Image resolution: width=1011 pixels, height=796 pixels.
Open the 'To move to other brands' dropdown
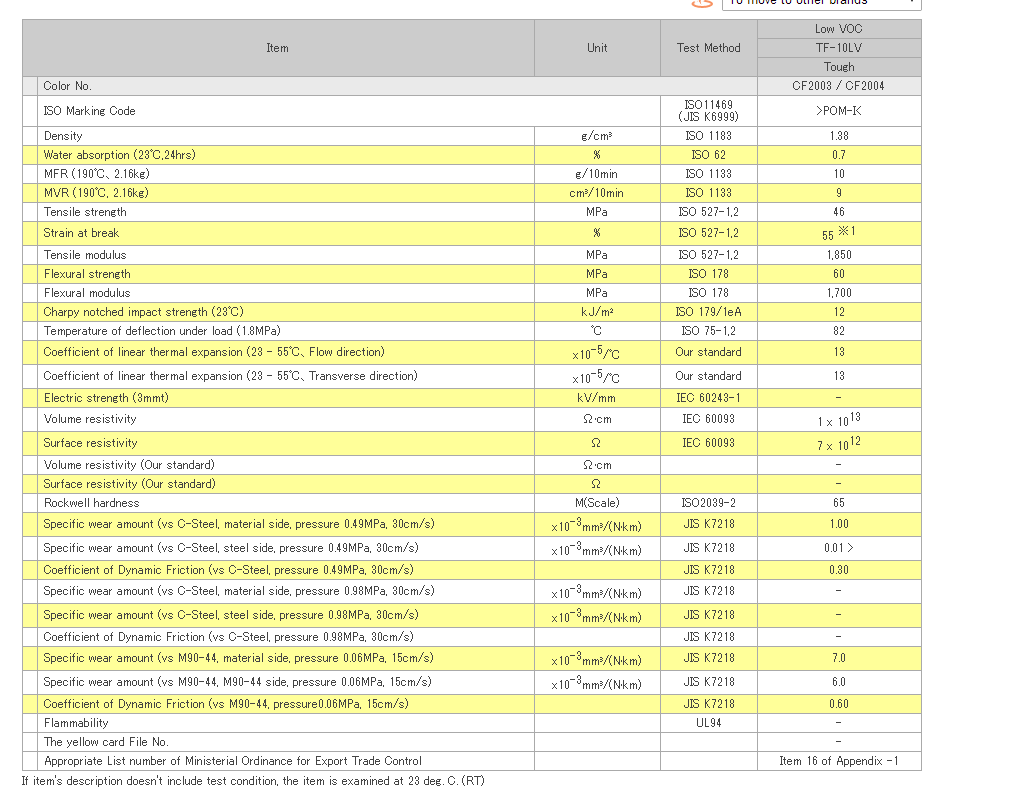click(821, 3)
